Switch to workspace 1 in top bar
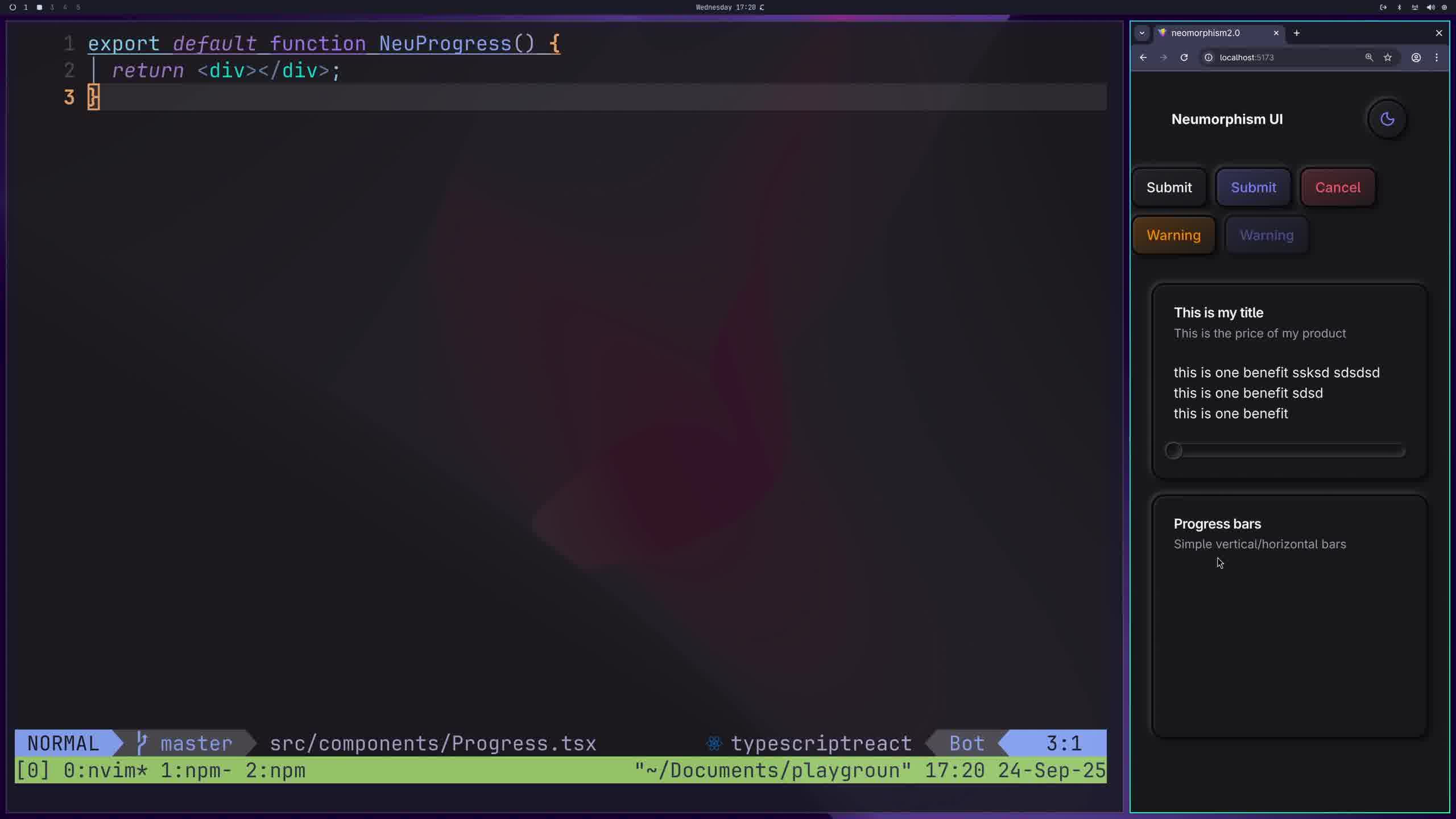 [26, 7]
